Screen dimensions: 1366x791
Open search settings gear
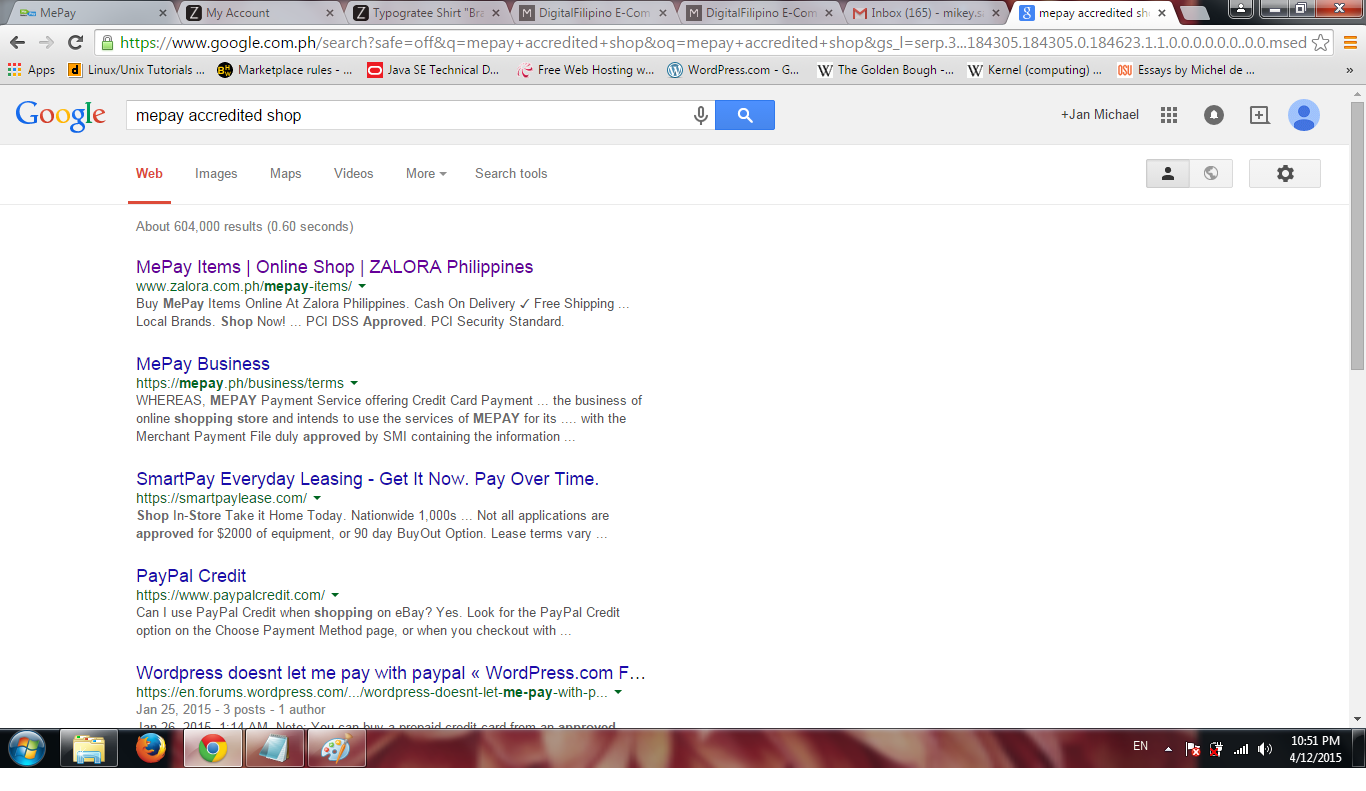[x=1285, y=173]
